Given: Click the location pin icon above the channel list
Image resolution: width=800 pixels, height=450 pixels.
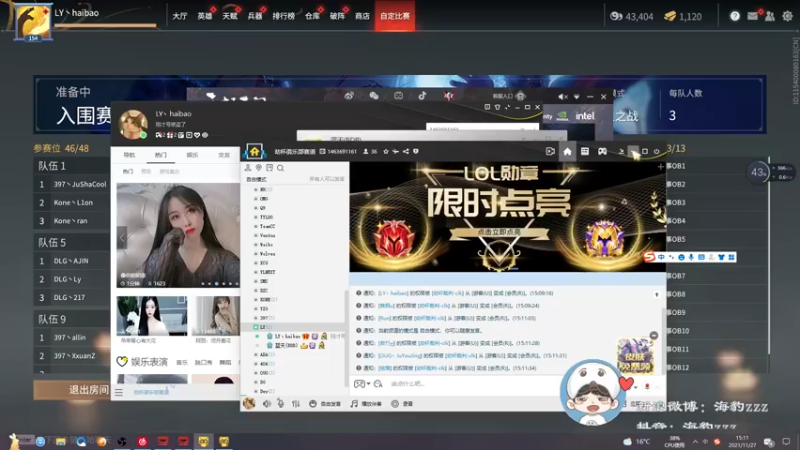Looking at the screenshot, I should (259, 168).
